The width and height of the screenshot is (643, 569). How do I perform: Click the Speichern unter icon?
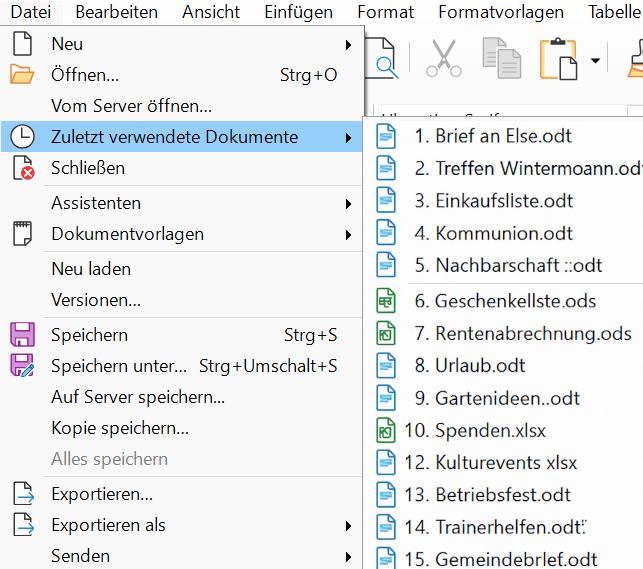coord(22,366)
